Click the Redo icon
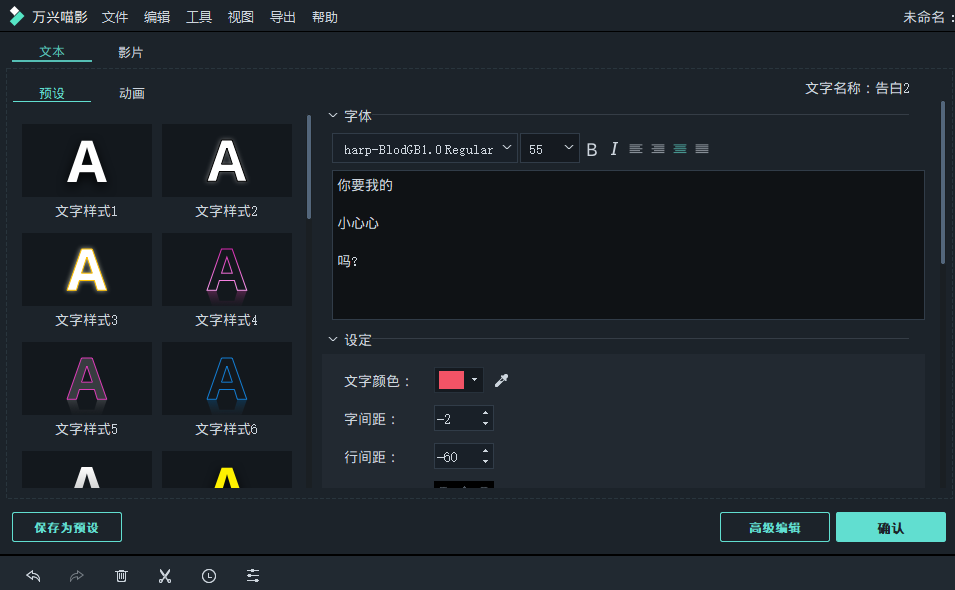Image resolution: width=955 pixels, height=590 pixels. (77, 575)
